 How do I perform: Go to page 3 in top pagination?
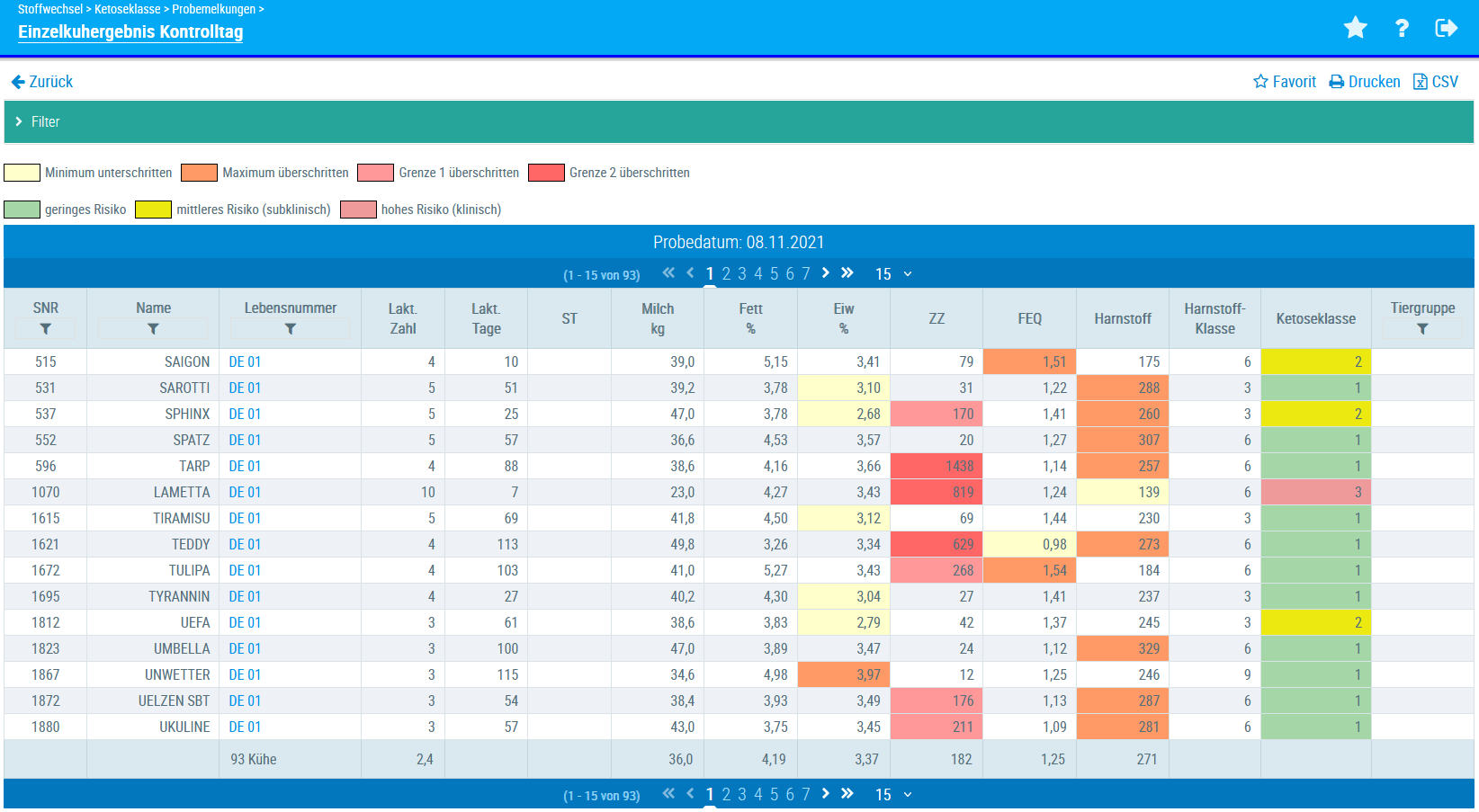tap(742, 274)
